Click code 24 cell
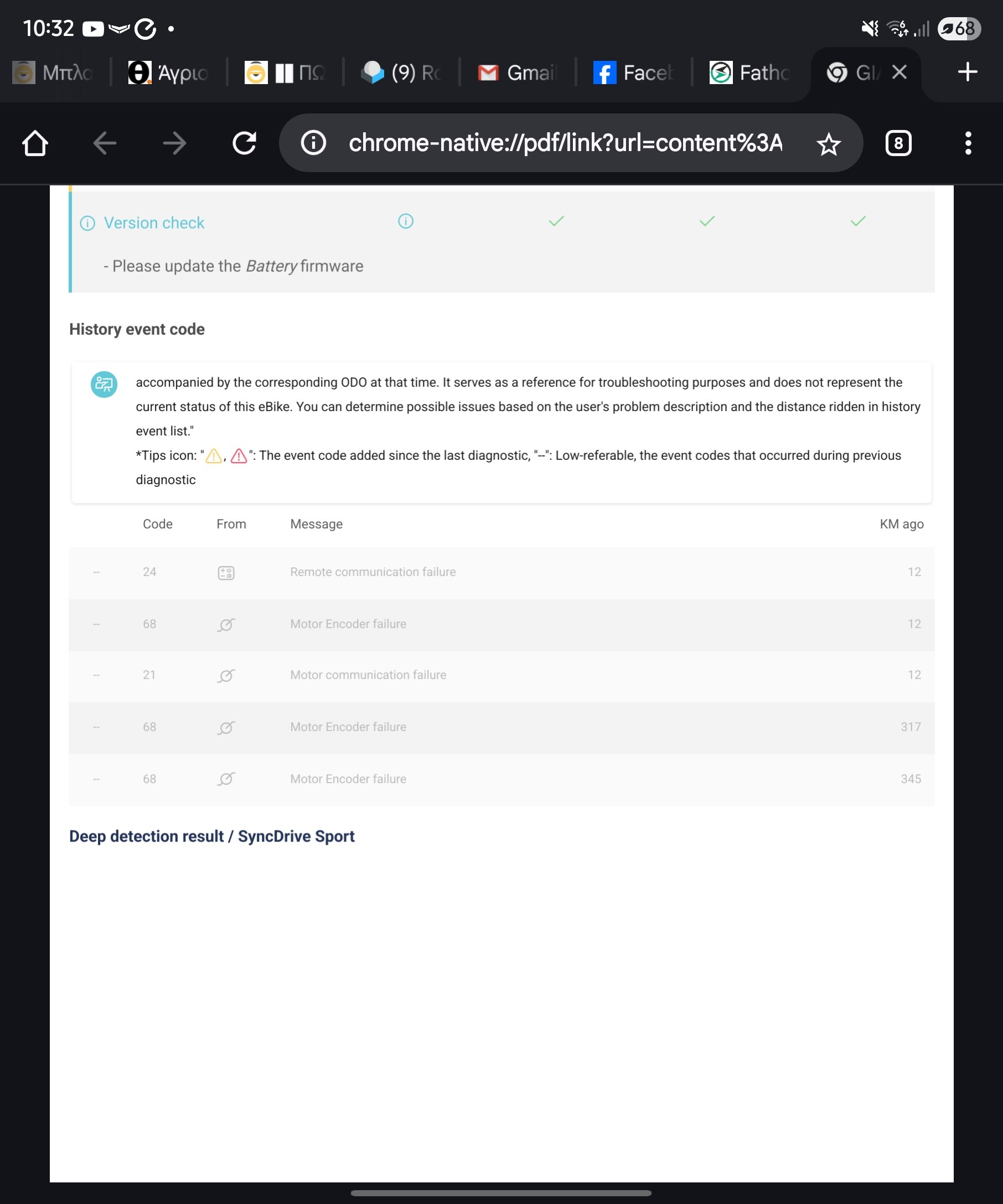 coord(149,572)
